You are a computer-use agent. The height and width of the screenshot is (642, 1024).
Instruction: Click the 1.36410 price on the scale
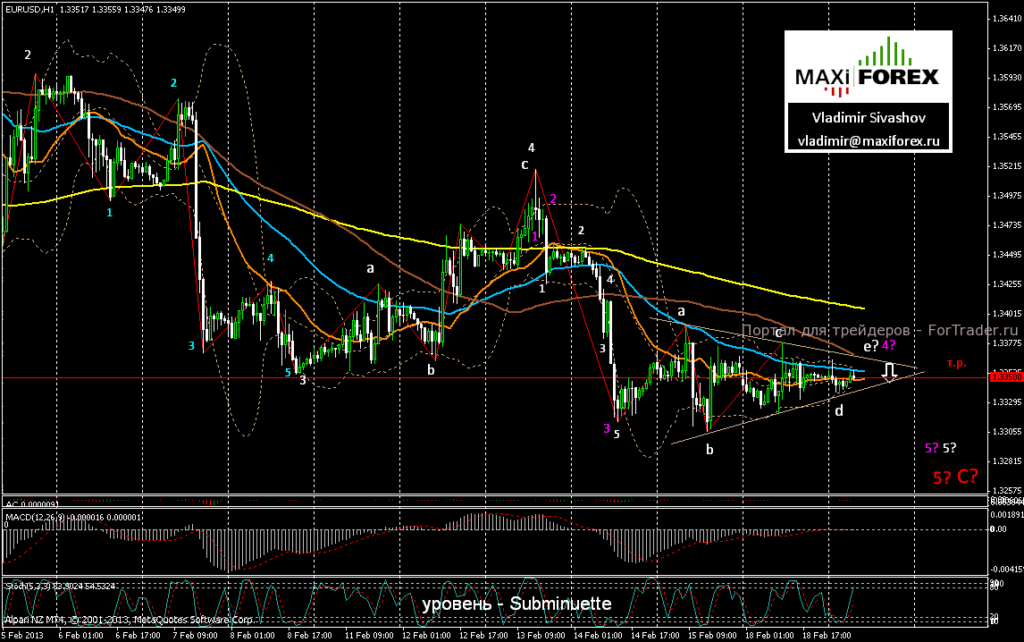click(x=1006, y=18)
